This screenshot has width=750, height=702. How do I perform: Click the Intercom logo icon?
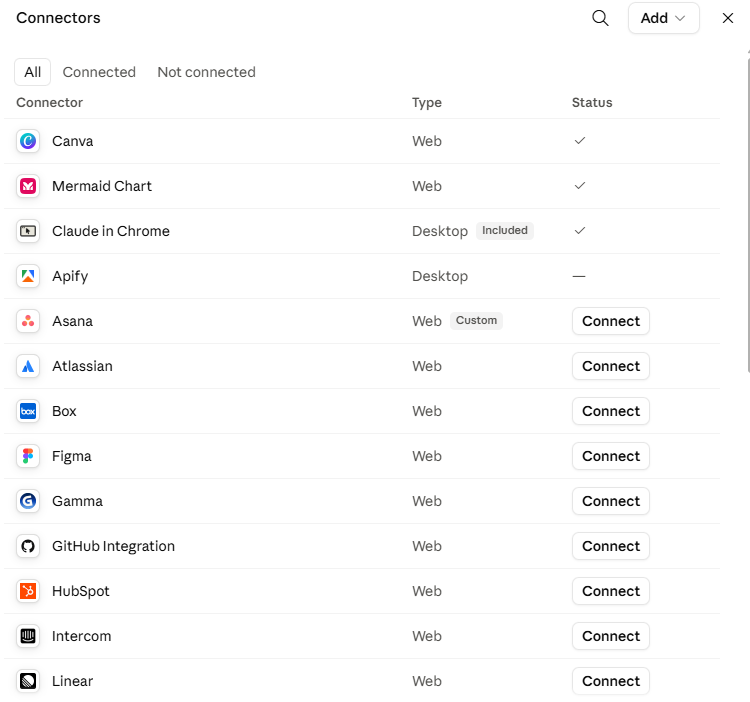point(28,636)
